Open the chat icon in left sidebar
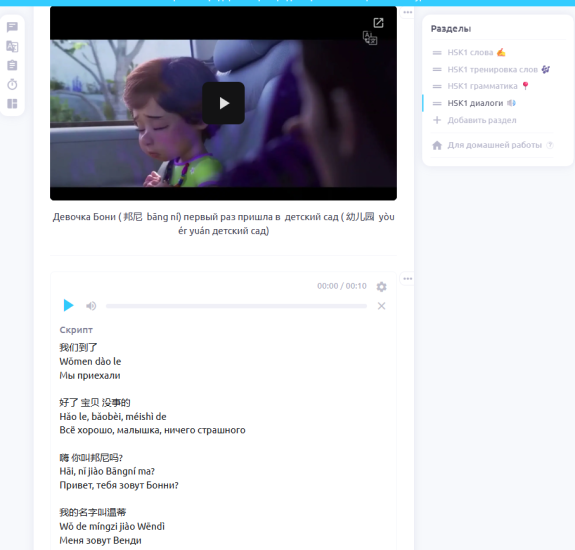The height and width of the screenshot is (550, 575). pos(12,27)
